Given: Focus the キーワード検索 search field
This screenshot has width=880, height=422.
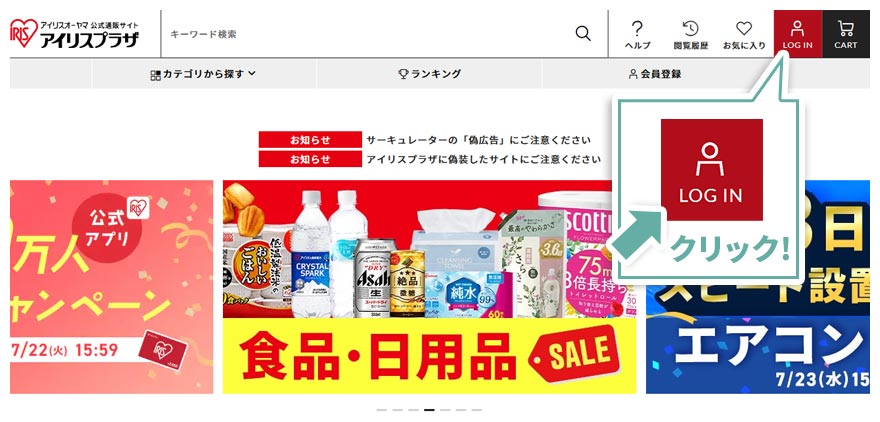Looking at the screenshot, I should click(x=370, y=34).
